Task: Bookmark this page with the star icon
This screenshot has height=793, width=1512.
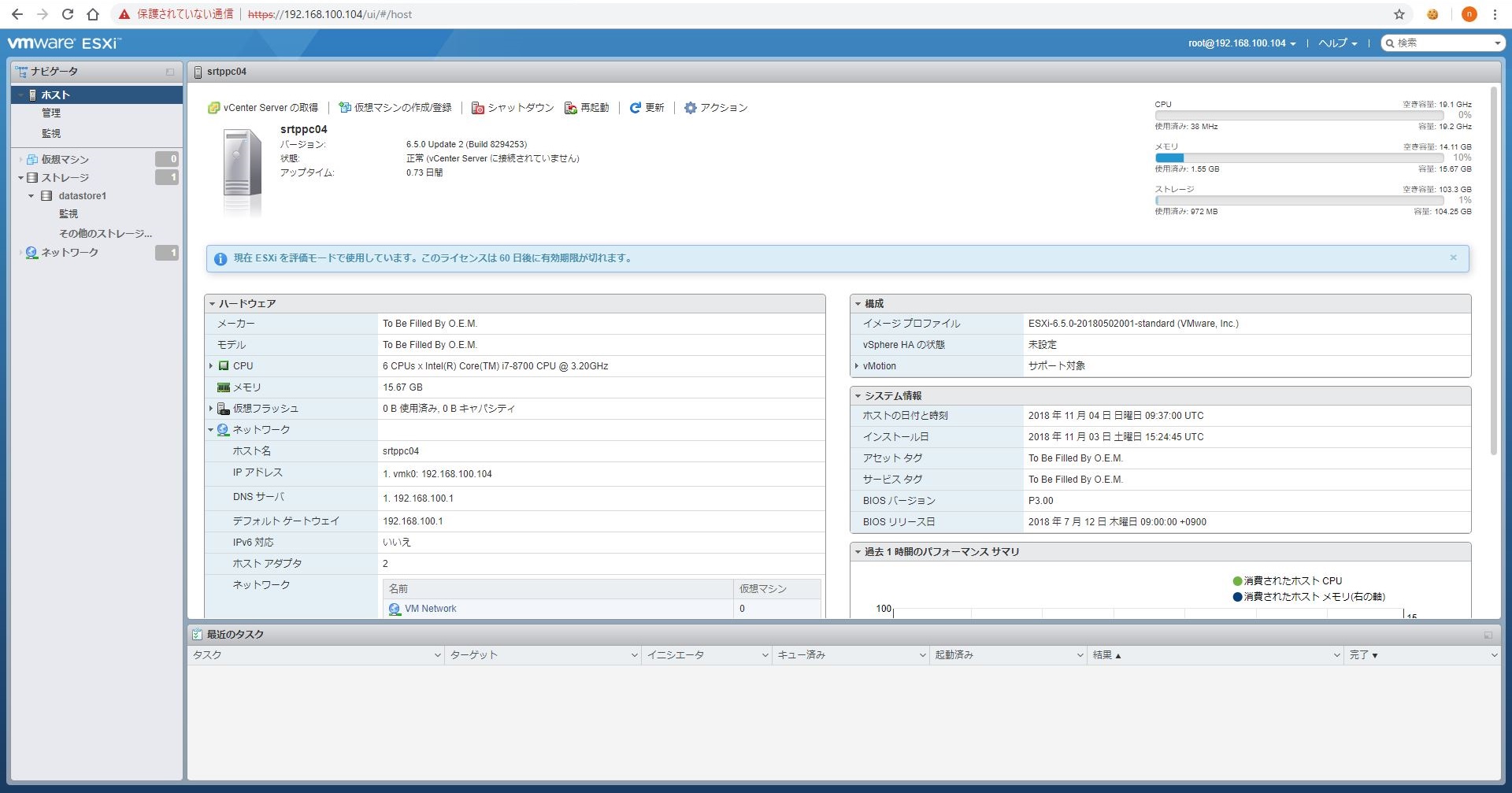Action: 1399,14
